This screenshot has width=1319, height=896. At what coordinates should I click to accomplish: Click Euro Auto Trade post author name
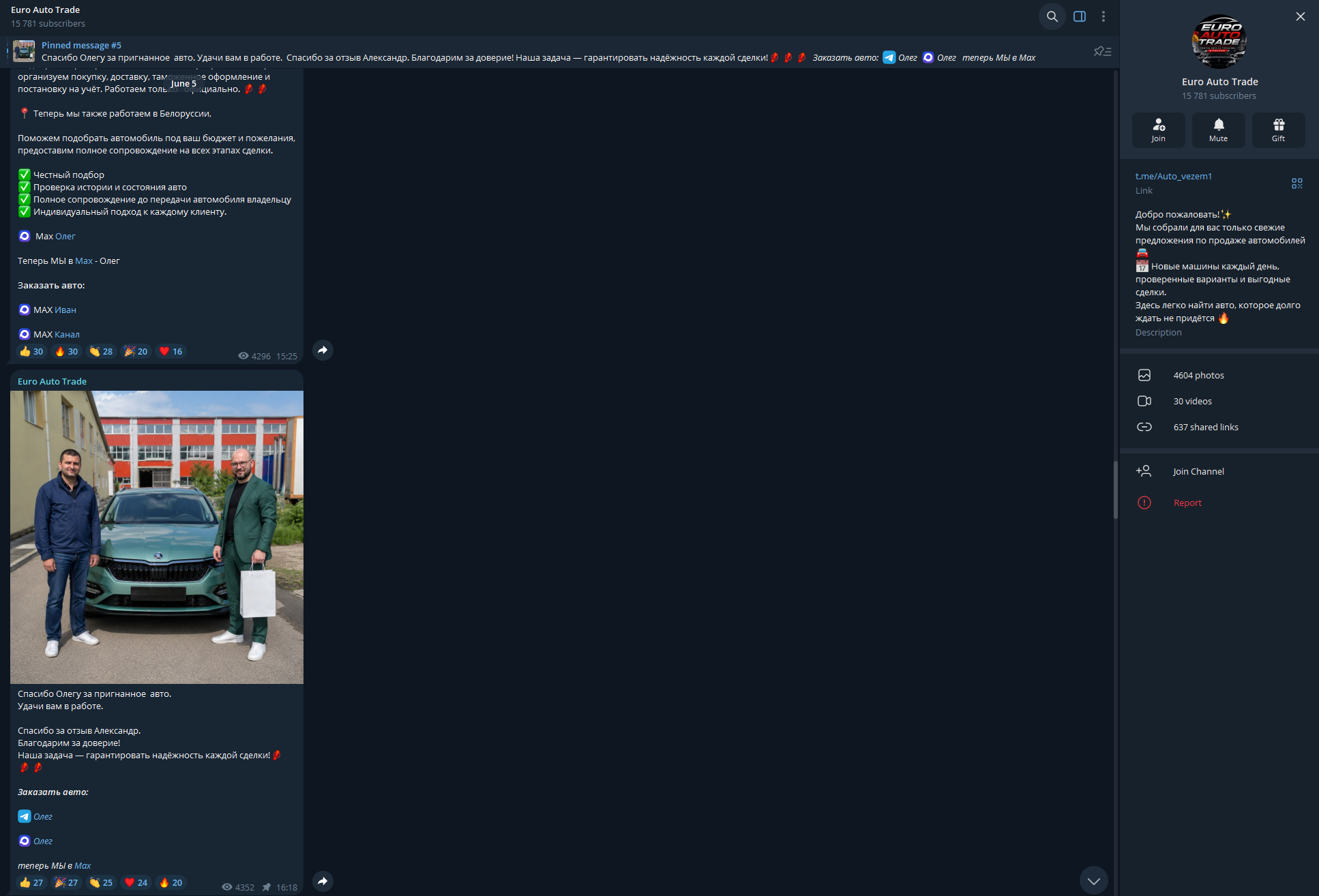pos(52,381)
